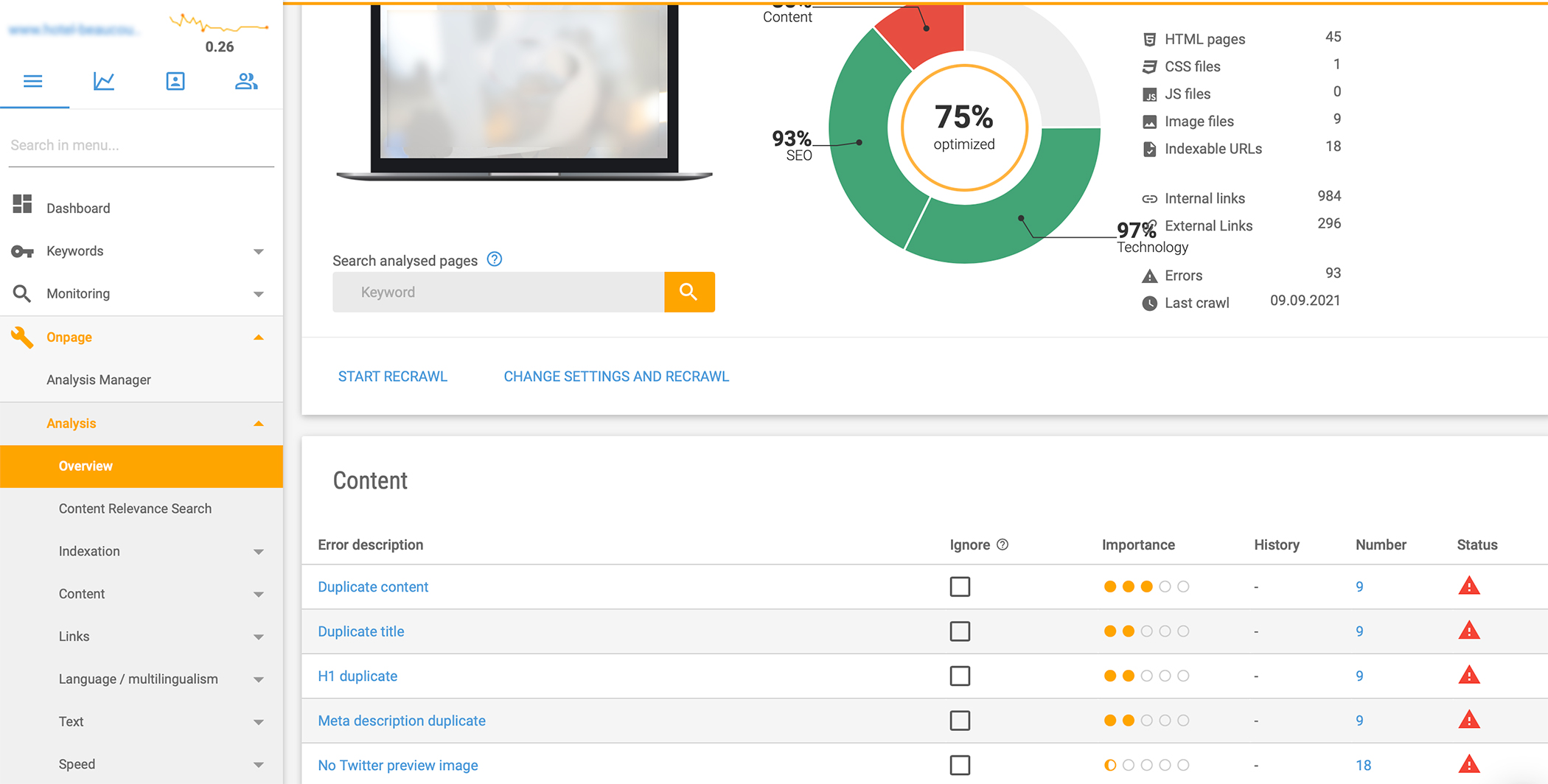Click the Monitoring magnifier icon
The image size is (1548, 784).
pos(22,293)
